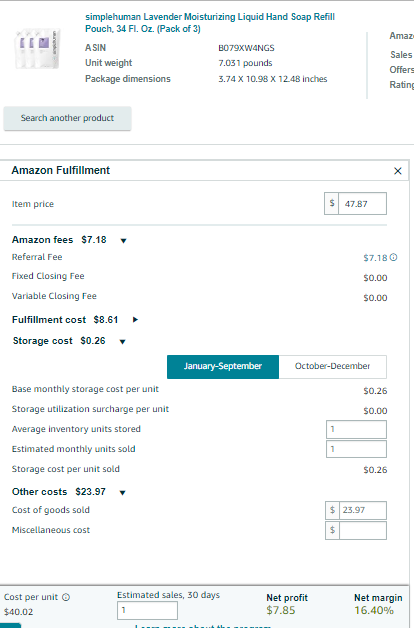This screenshot has width=414, height=628.
Task: Click the dollar sign beside Miscellaneous cost
Action: point(332,530)
